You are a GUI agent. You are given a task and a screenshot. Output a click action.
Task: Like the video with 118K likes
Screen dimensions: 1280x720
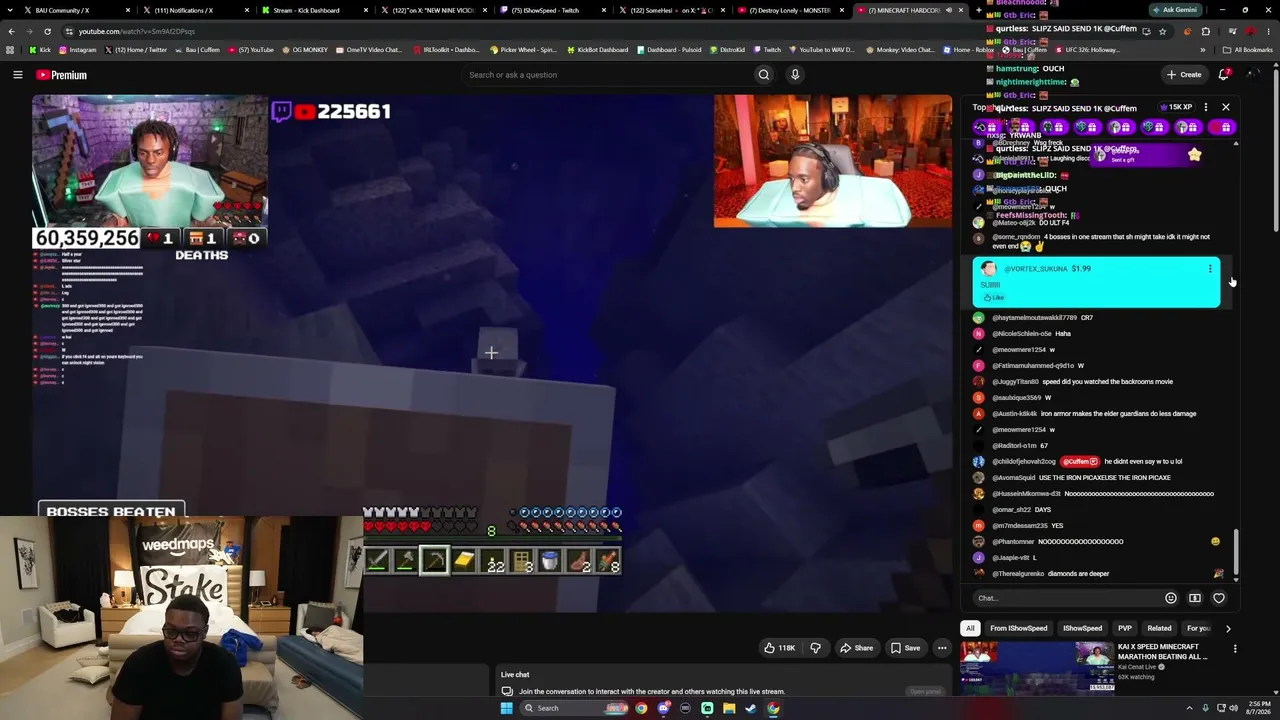(780, 648)
